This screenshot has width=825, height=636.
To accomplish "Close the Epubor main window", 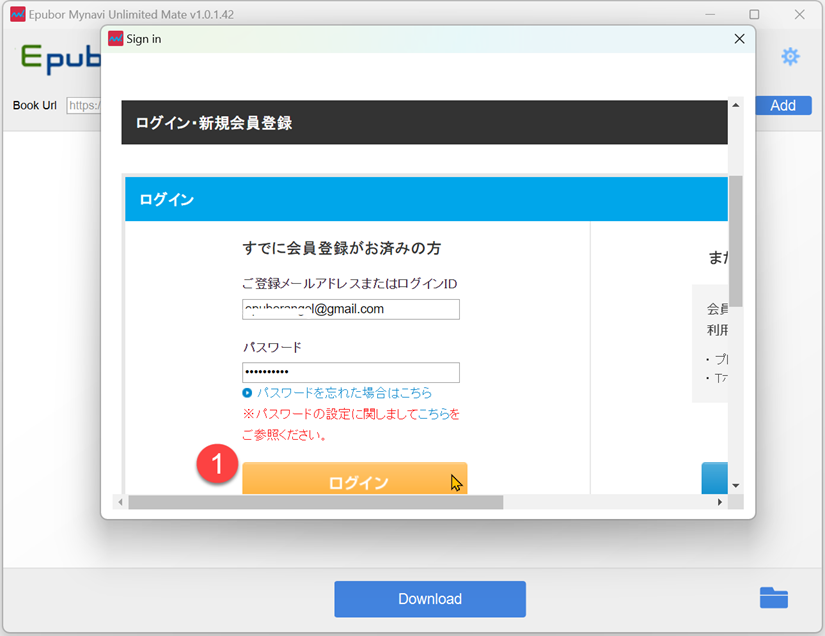I will pyautogui.click(x=799, y=14).
